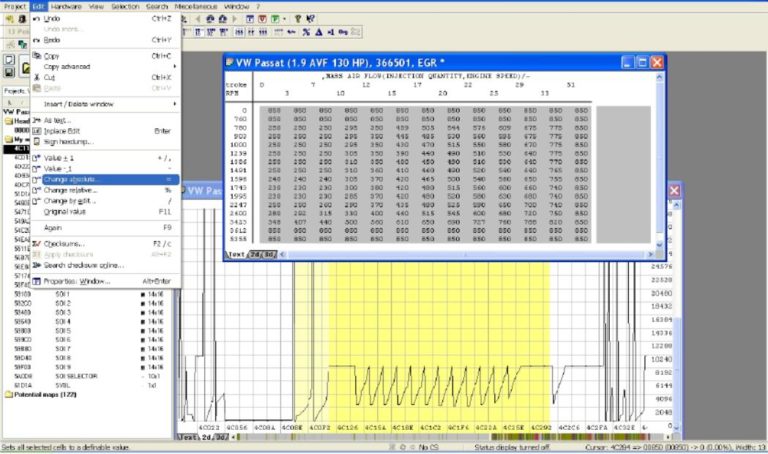
Task: Choose Redo in the Edit menu
Action: [105, 40]
